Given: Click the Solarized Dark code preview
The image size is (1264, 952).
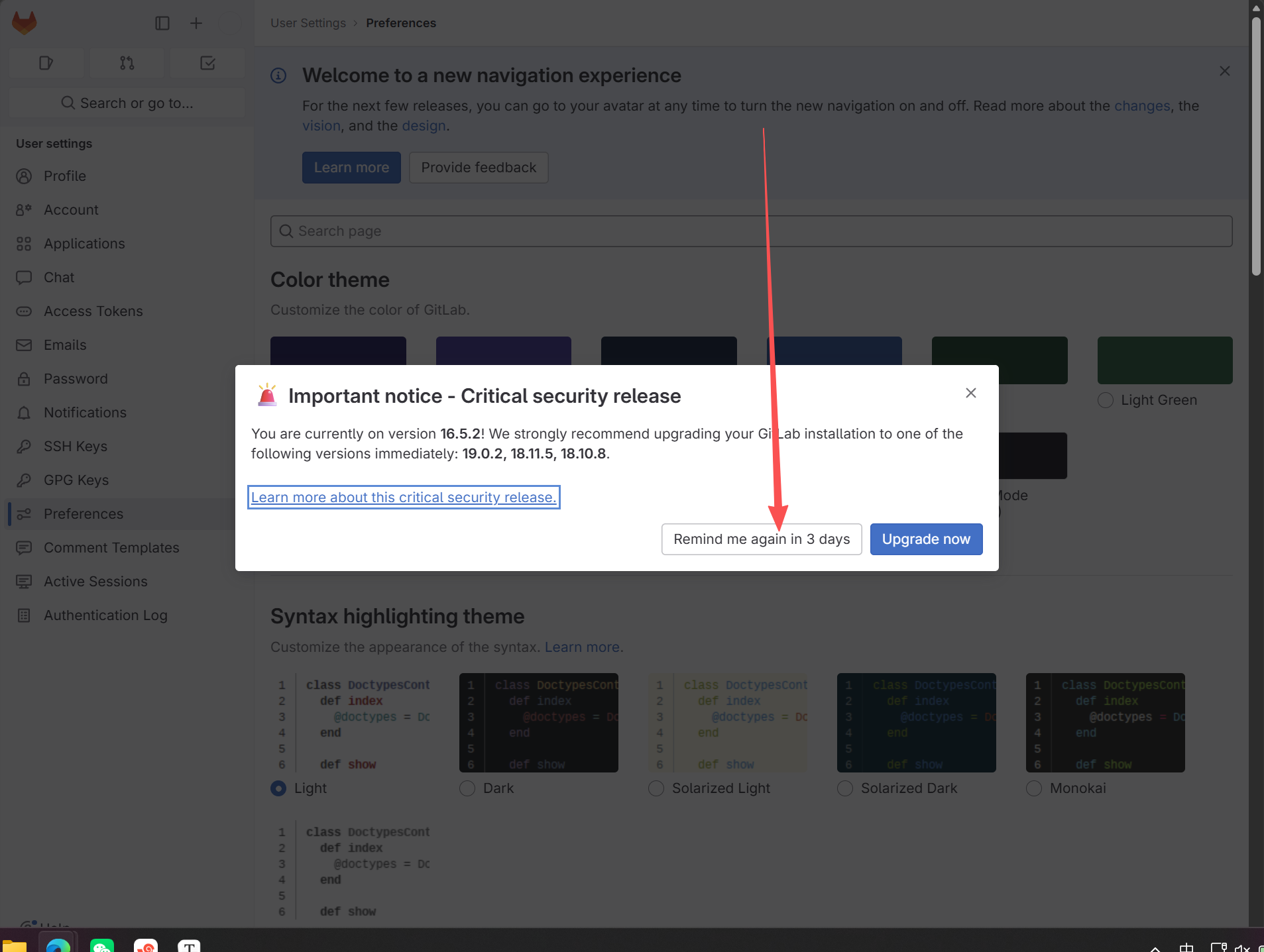Looking at the screenshot, I should tap(917, 723).
